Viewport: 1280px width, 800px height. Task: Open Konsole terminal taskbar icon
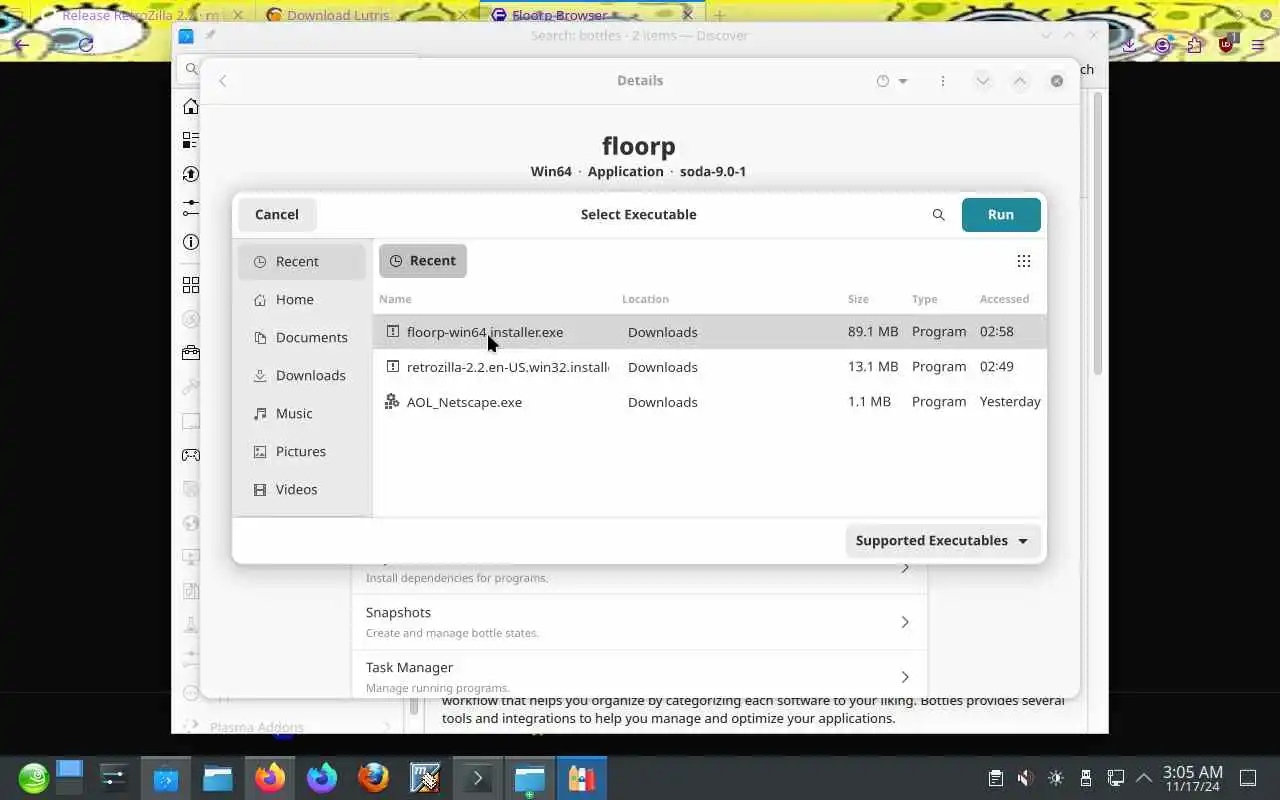(x=477, y=778)
